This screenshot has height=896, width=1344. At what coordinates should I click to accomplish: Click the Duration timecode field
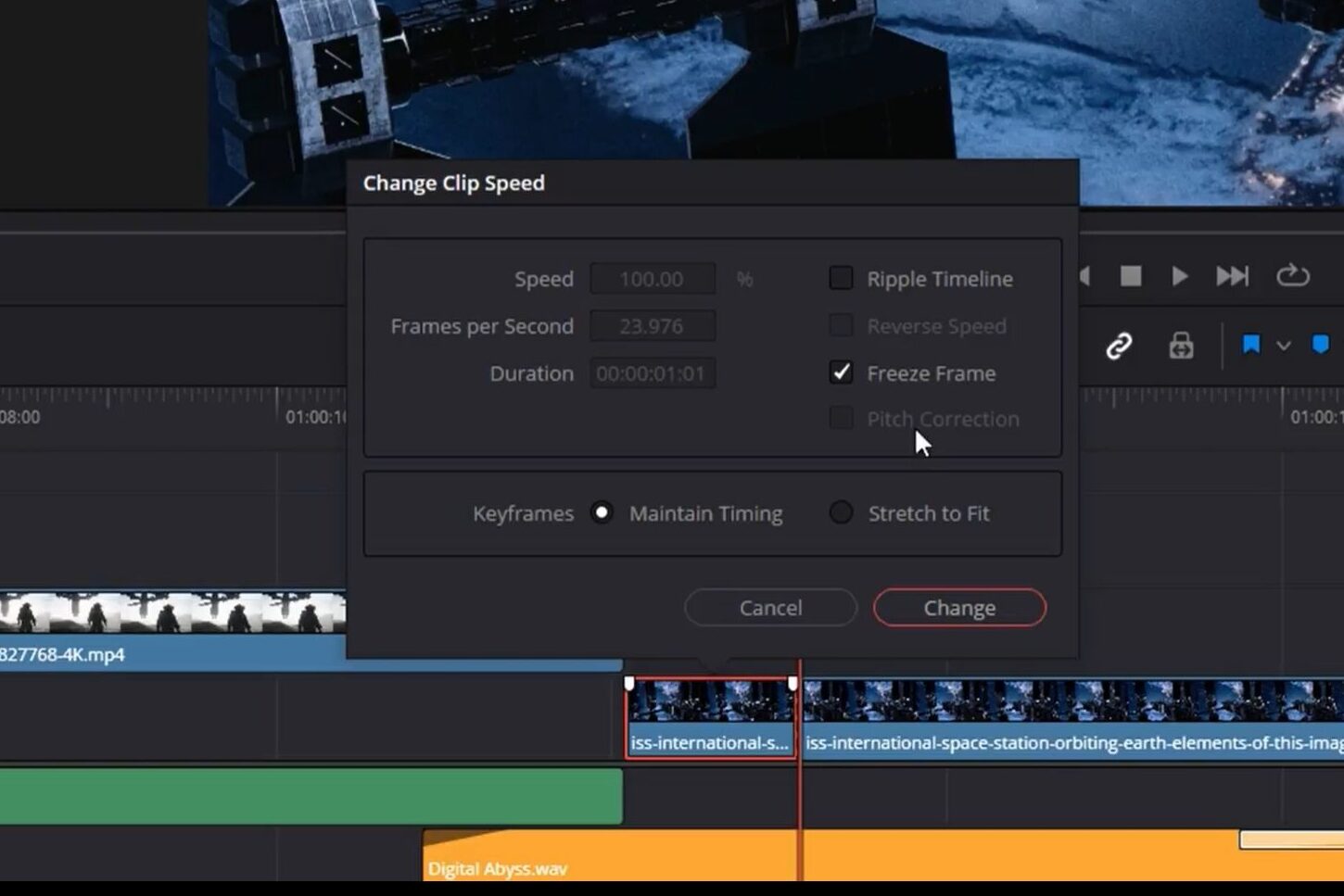coord(653,372)
